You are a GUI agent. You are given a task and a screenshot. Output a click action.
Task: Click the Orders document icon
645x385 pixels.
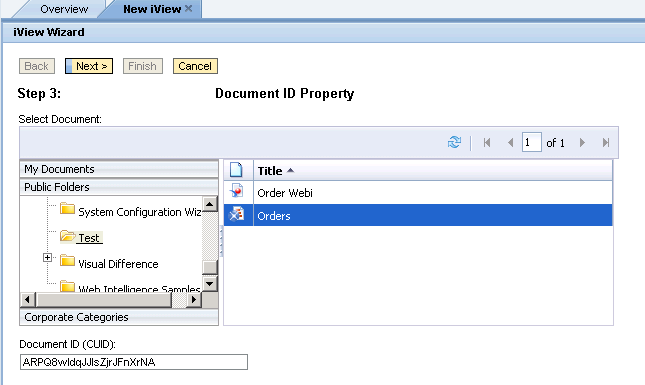click(237, 214)
